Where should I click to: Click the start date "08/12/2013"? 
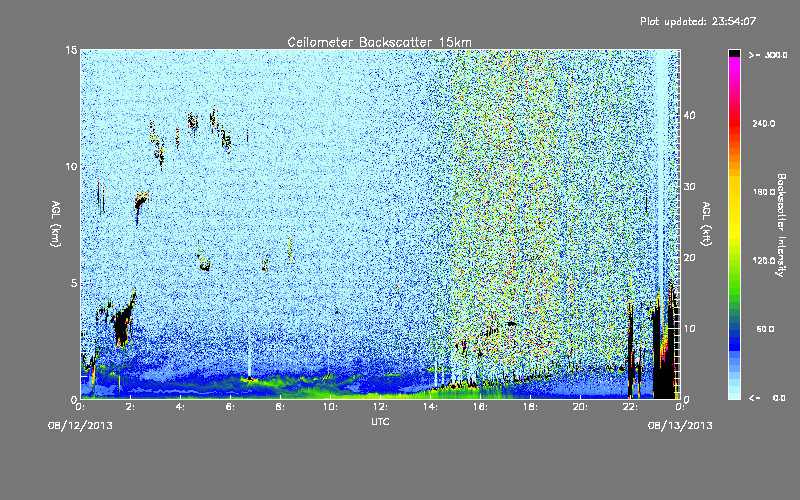(80, 426)
